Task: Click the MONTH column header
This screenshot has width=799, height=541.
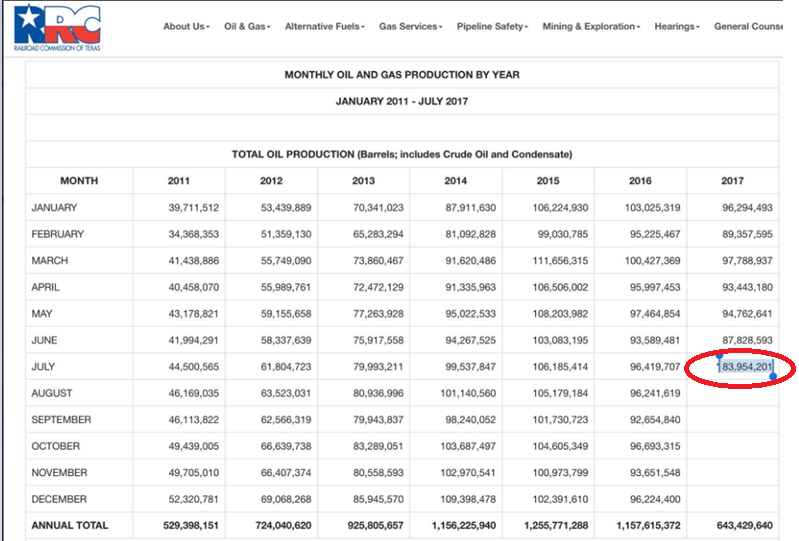Action: (x=79, y=181)
